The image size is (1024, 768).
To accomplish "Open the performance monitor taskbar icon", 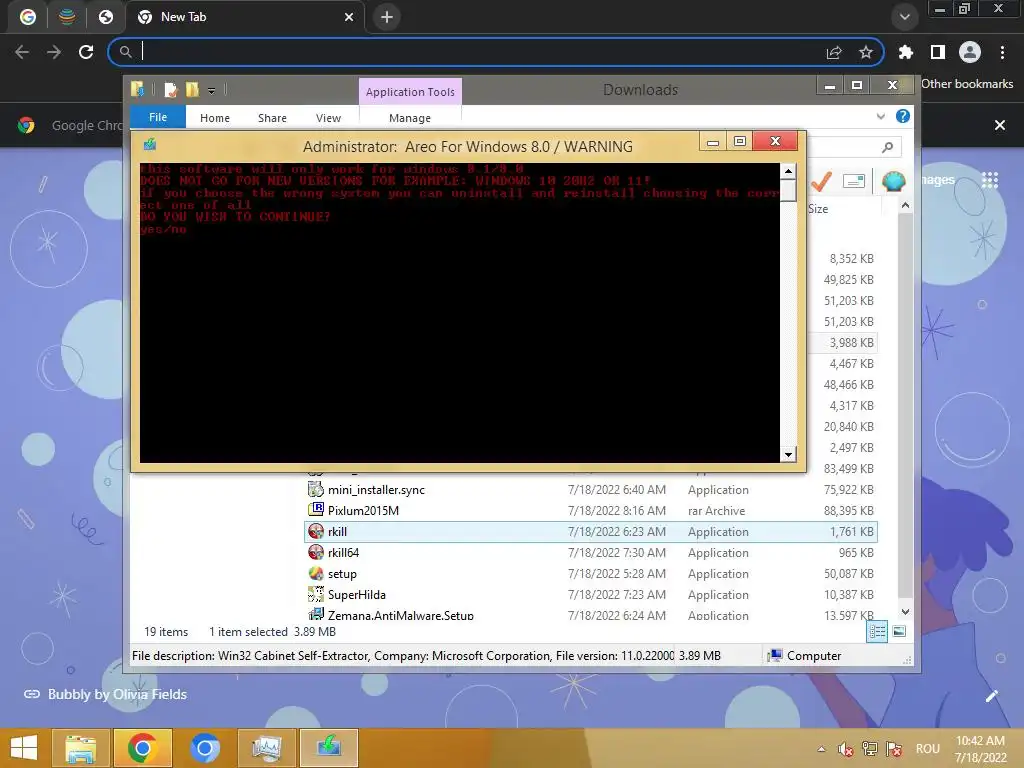I will 266,748.
